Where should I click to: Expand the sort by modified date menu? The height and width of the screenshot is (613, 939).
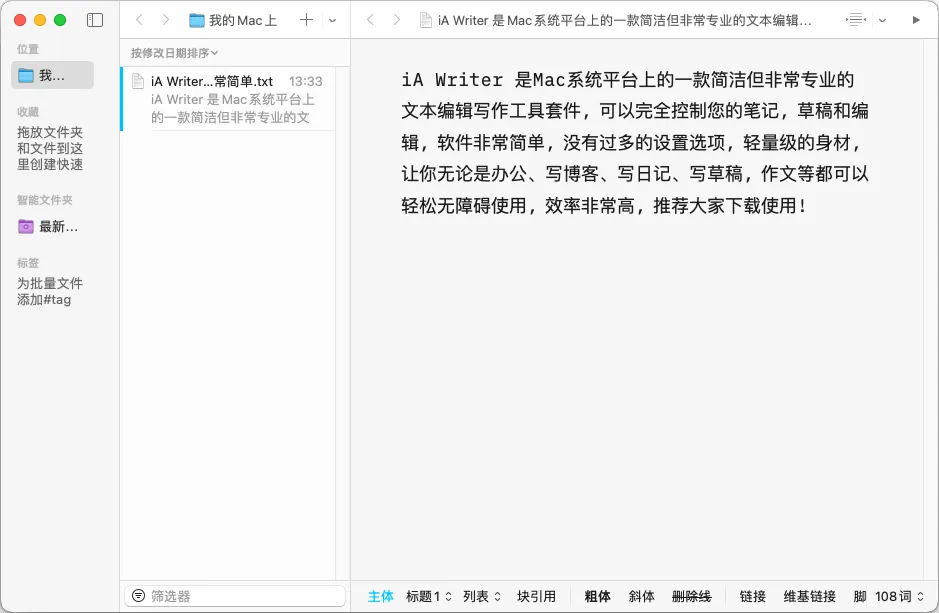click(x=174, y=53)
